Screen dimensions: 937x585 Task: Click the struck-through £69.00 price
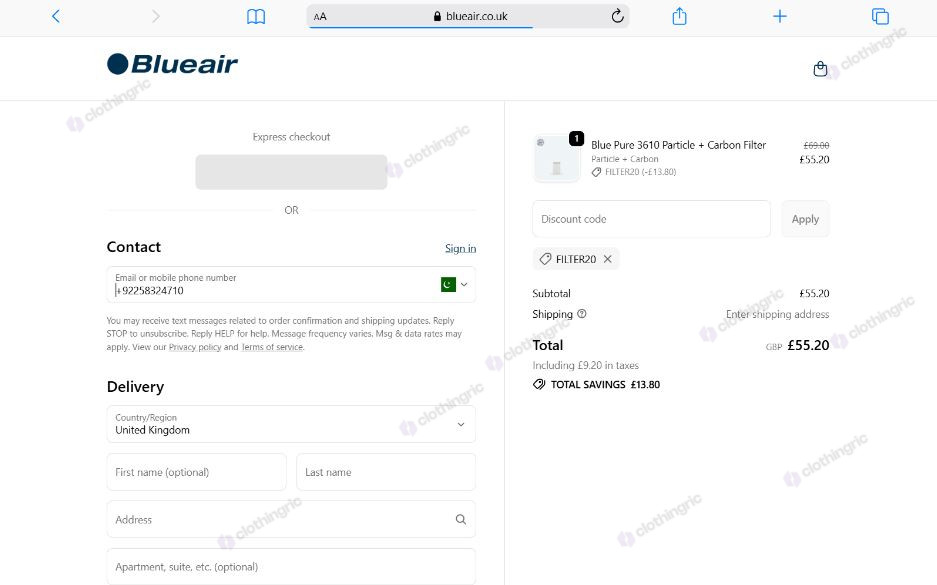pos(816,145)
